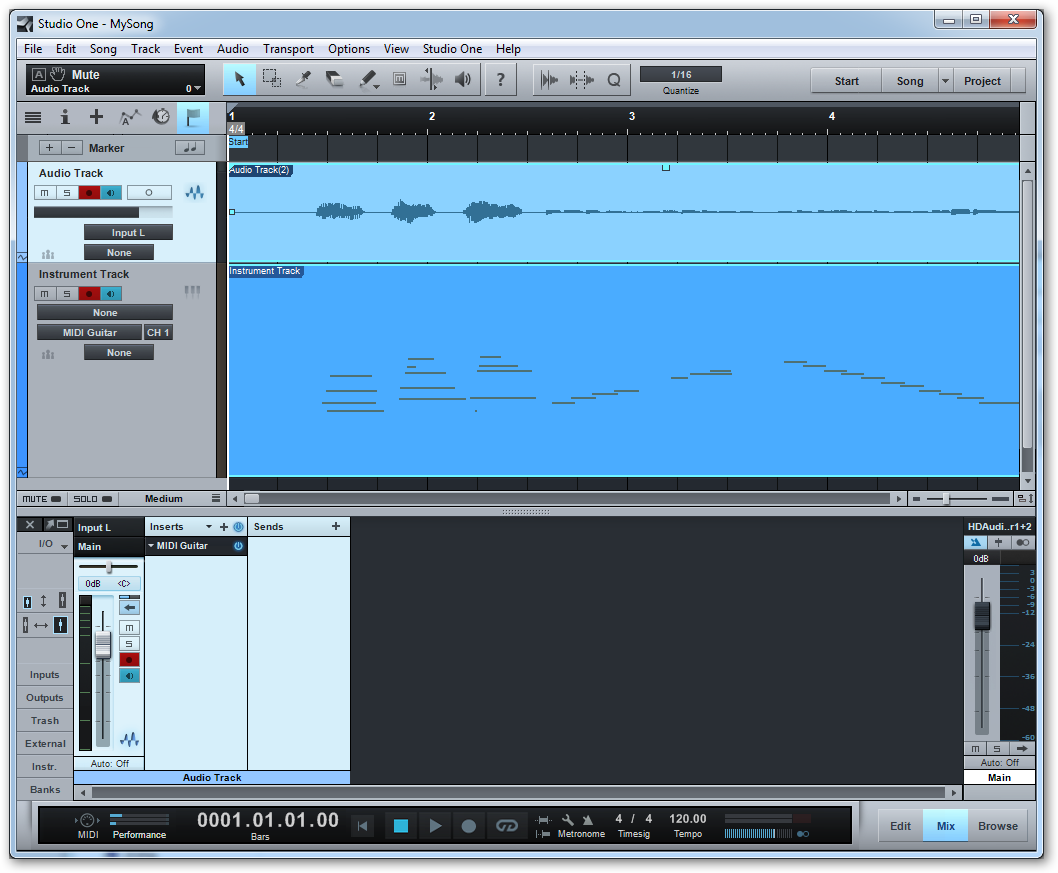Adjust the Audio Track pan slider
Viewport: 1058px width, 873px height.
click(109, 567)
